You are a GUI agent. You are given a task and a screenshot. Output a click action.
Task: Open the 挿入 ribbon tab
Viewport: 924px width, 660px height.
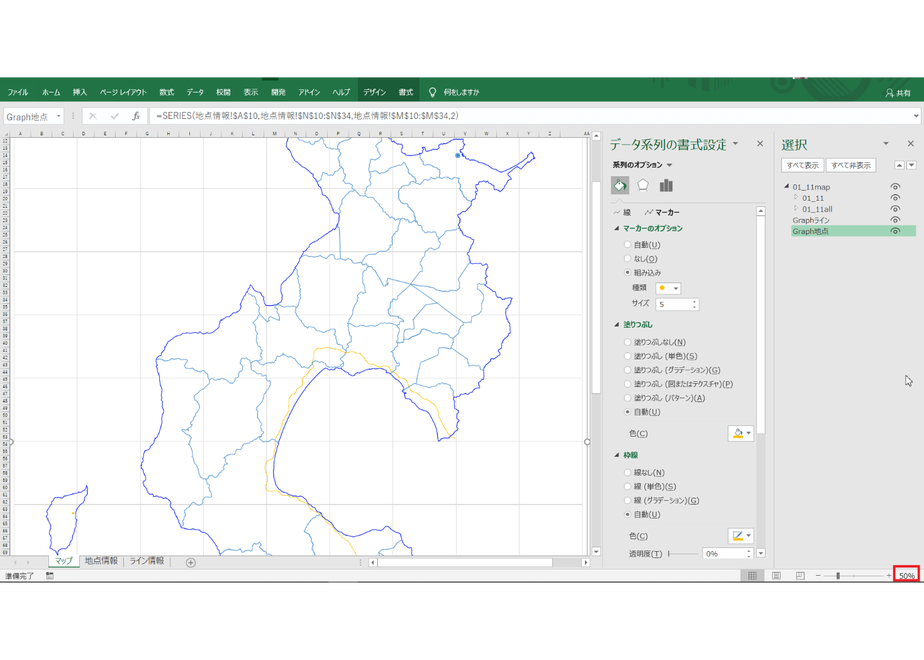(80, 92)
